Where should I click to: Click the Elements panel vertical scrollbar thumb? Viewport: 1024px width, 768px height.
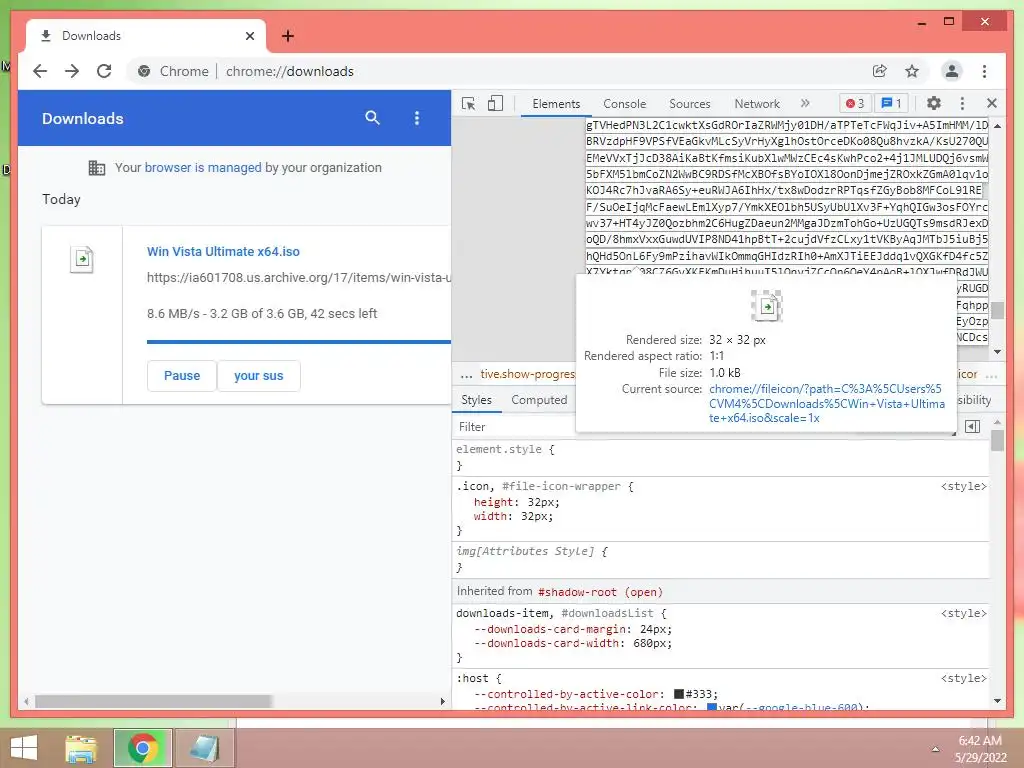pos(997,310)
